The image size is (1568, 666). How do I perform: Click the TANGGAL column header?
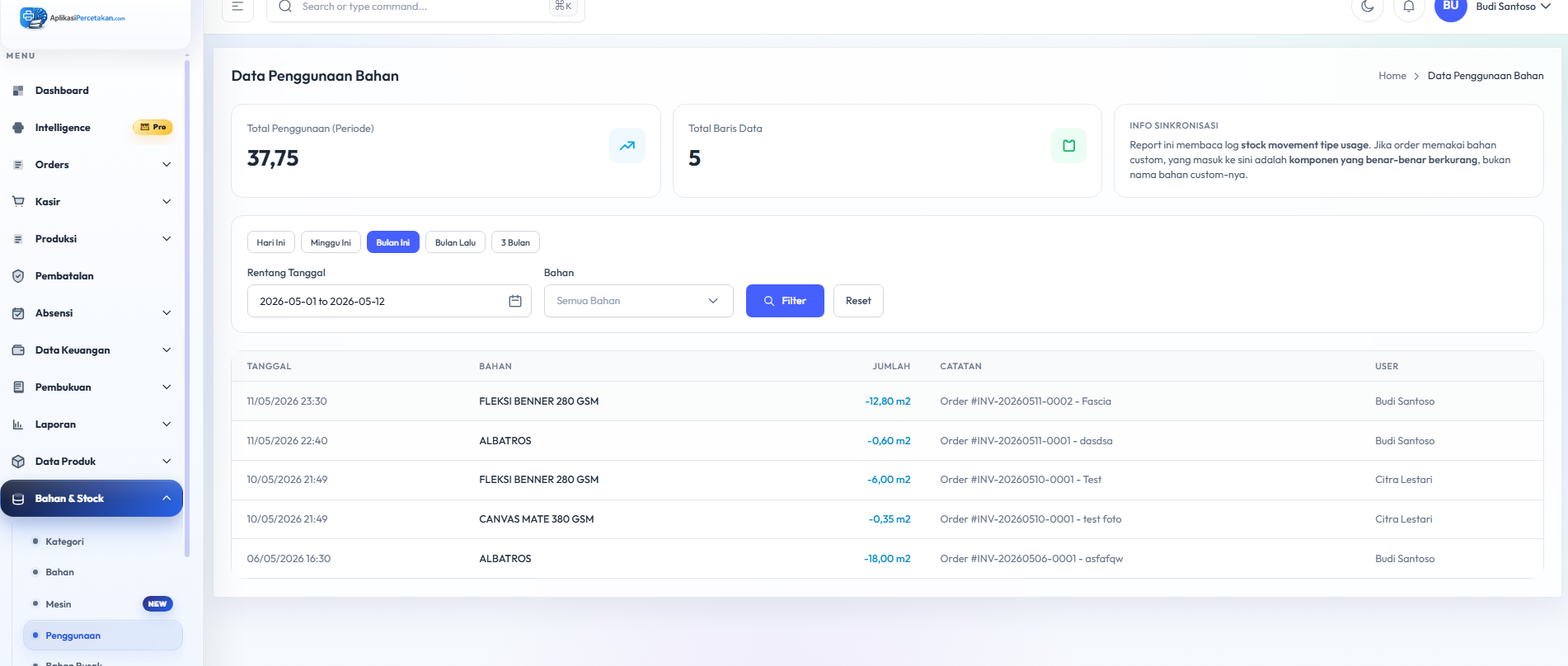[269, 366]
